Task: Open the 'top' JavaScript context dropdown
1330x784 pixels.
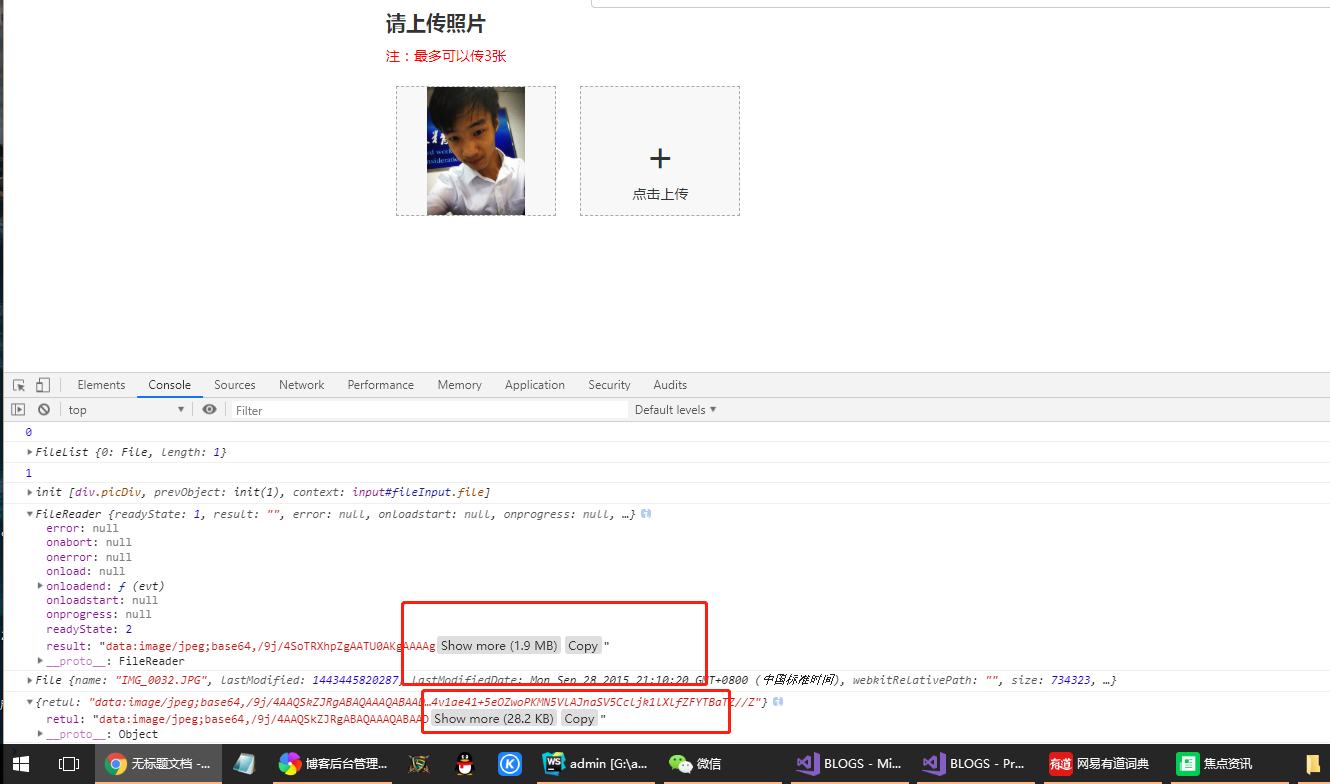Action: tap(125, 410)
